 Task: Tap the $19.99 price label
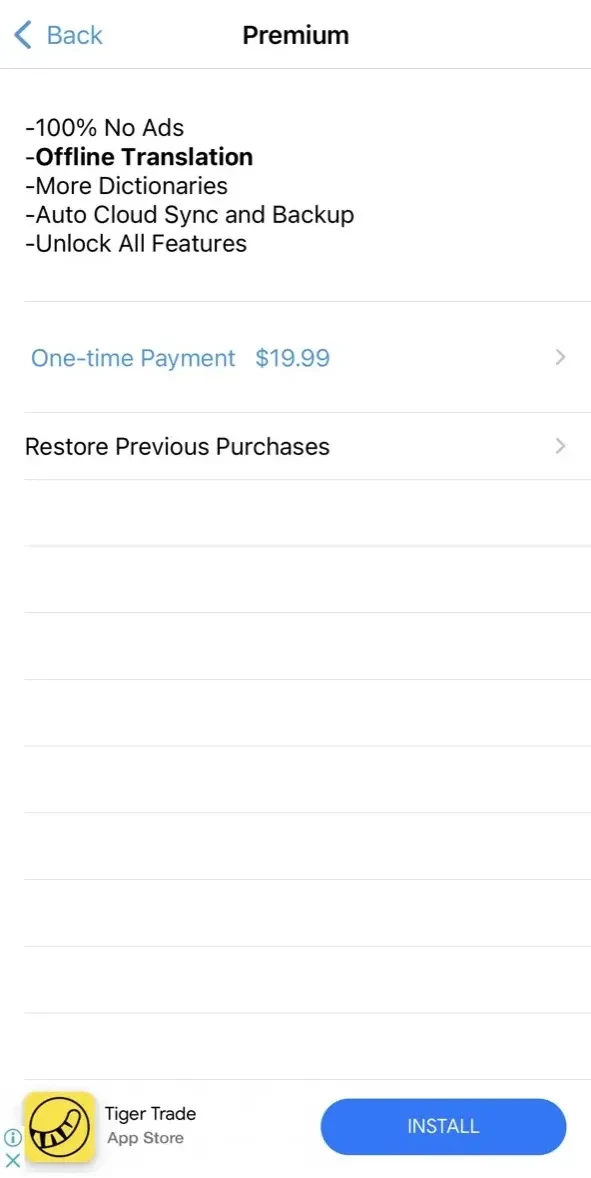[292, 358]
